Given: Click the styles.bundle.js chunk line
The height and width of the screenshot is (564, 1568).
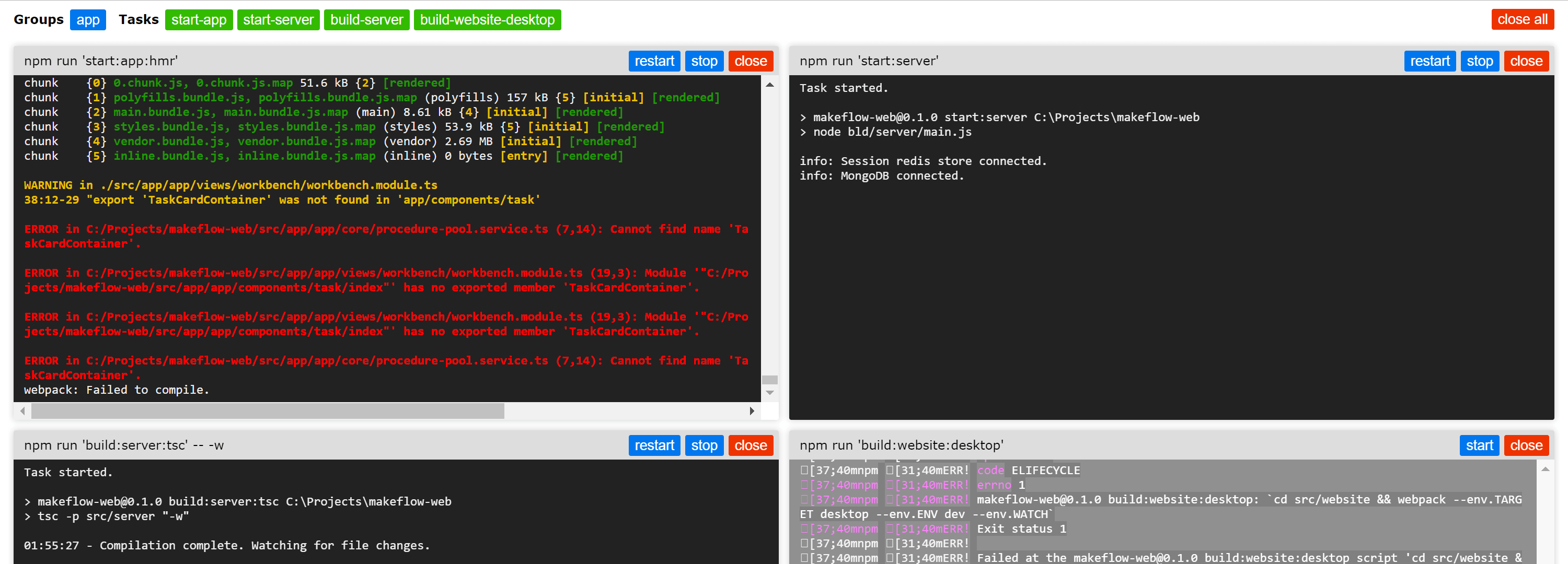Looking at the screenshot, I should (344, 126).
